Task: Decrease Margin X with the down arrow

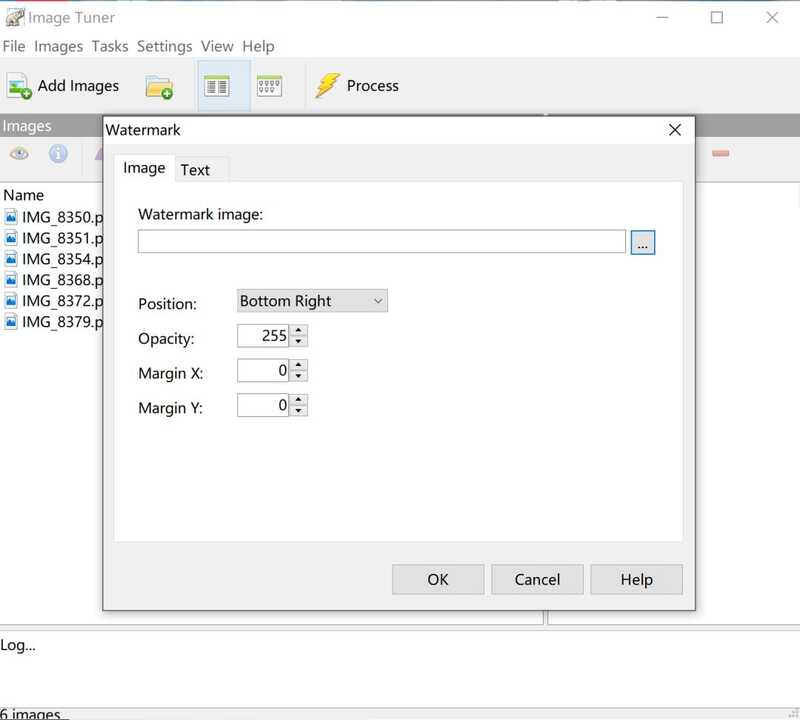Action: 298,376
